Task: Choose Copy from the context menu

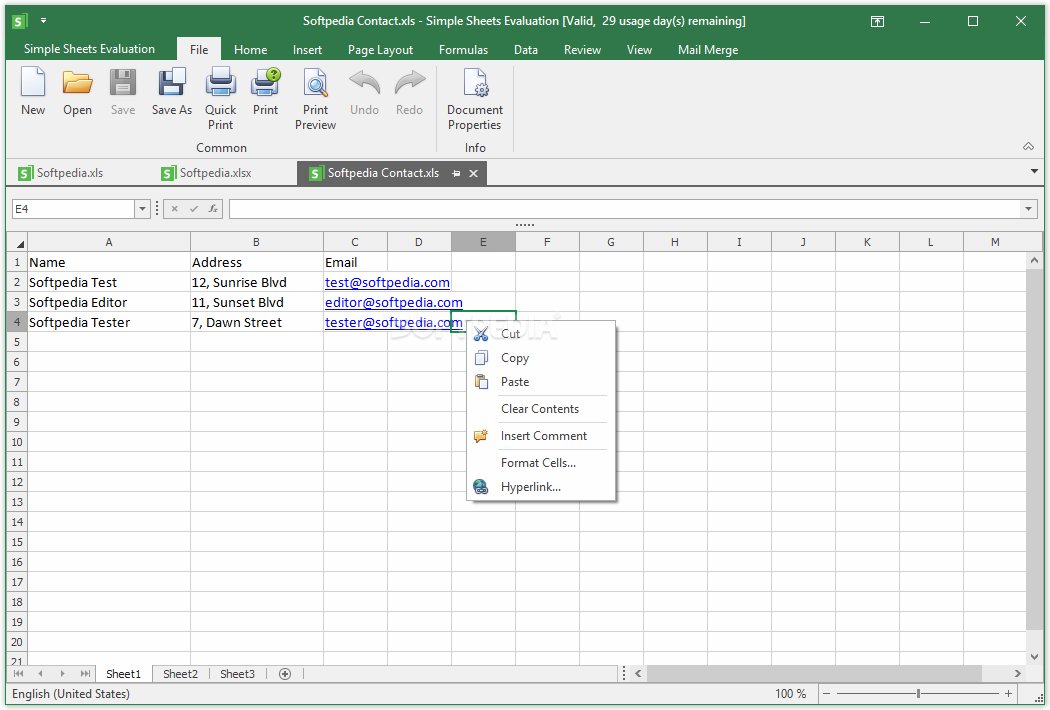Action: (541, 358)
